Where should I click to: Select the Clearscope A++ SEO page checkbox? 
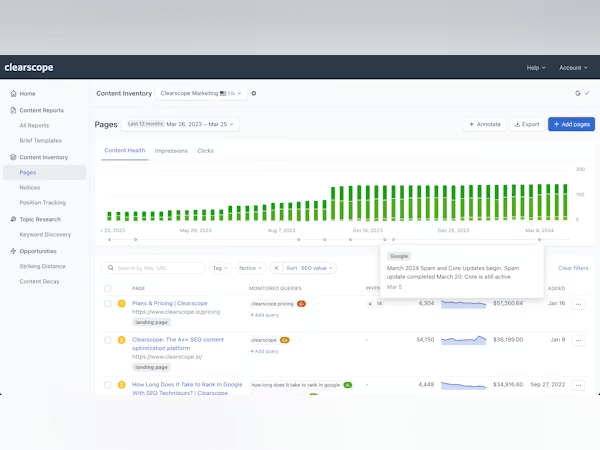pyautogui.click(x=108, y=340)
